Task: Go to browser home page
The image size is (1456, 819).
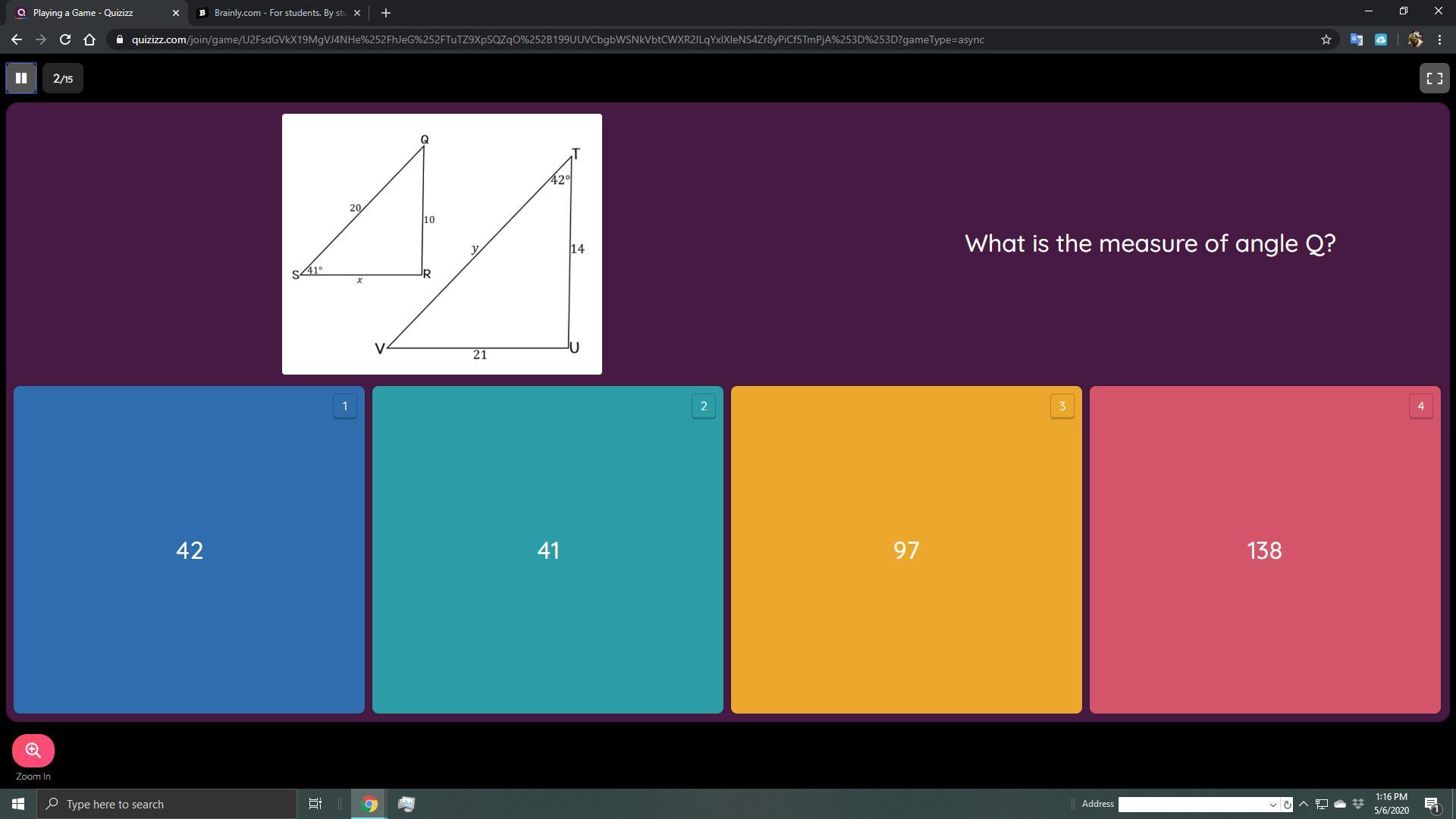Action: pyautogui.click(x=89, y=39)
